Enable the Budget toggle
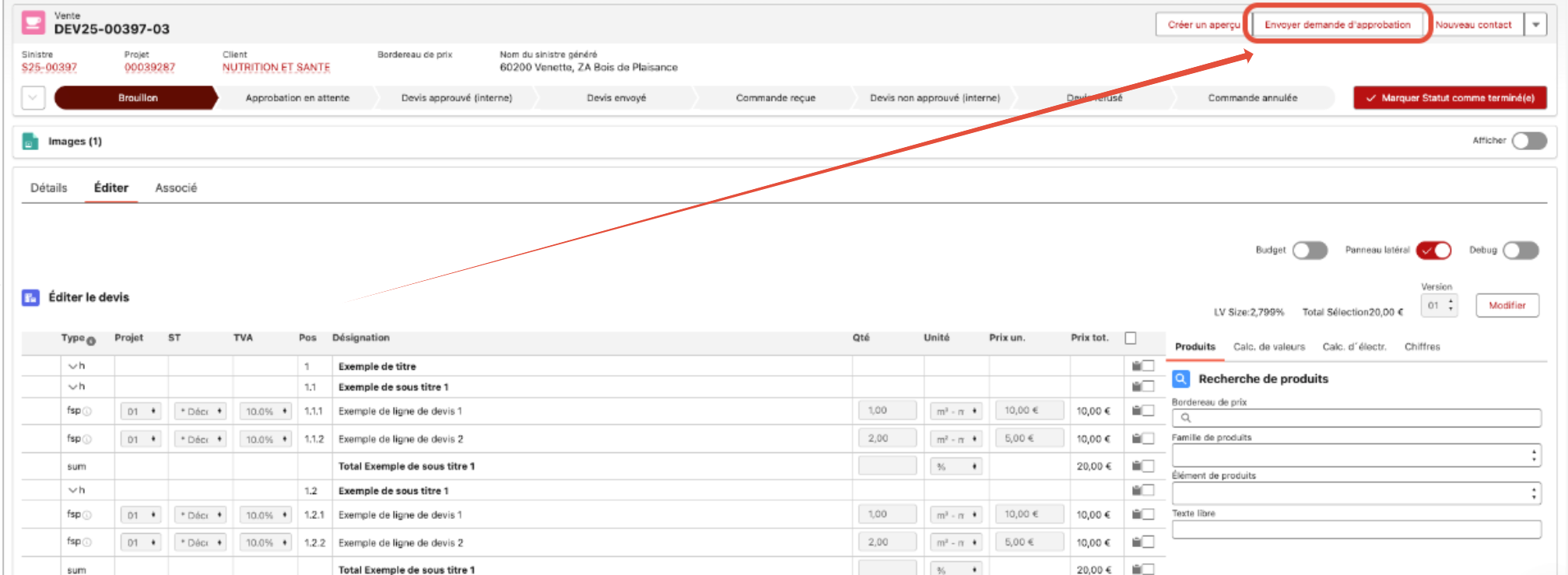Image resolution: width=1568 pixels, height=575 pixels. click(1310, 251)
